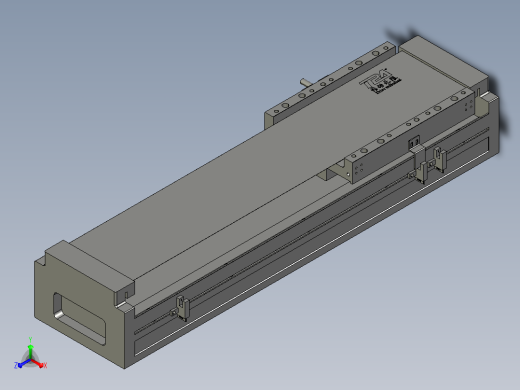Image resolution: width=520 pixels, height=390 pixels.
Task: Click the small black tag on the carriage side
Action: click(x=414, y=142)
